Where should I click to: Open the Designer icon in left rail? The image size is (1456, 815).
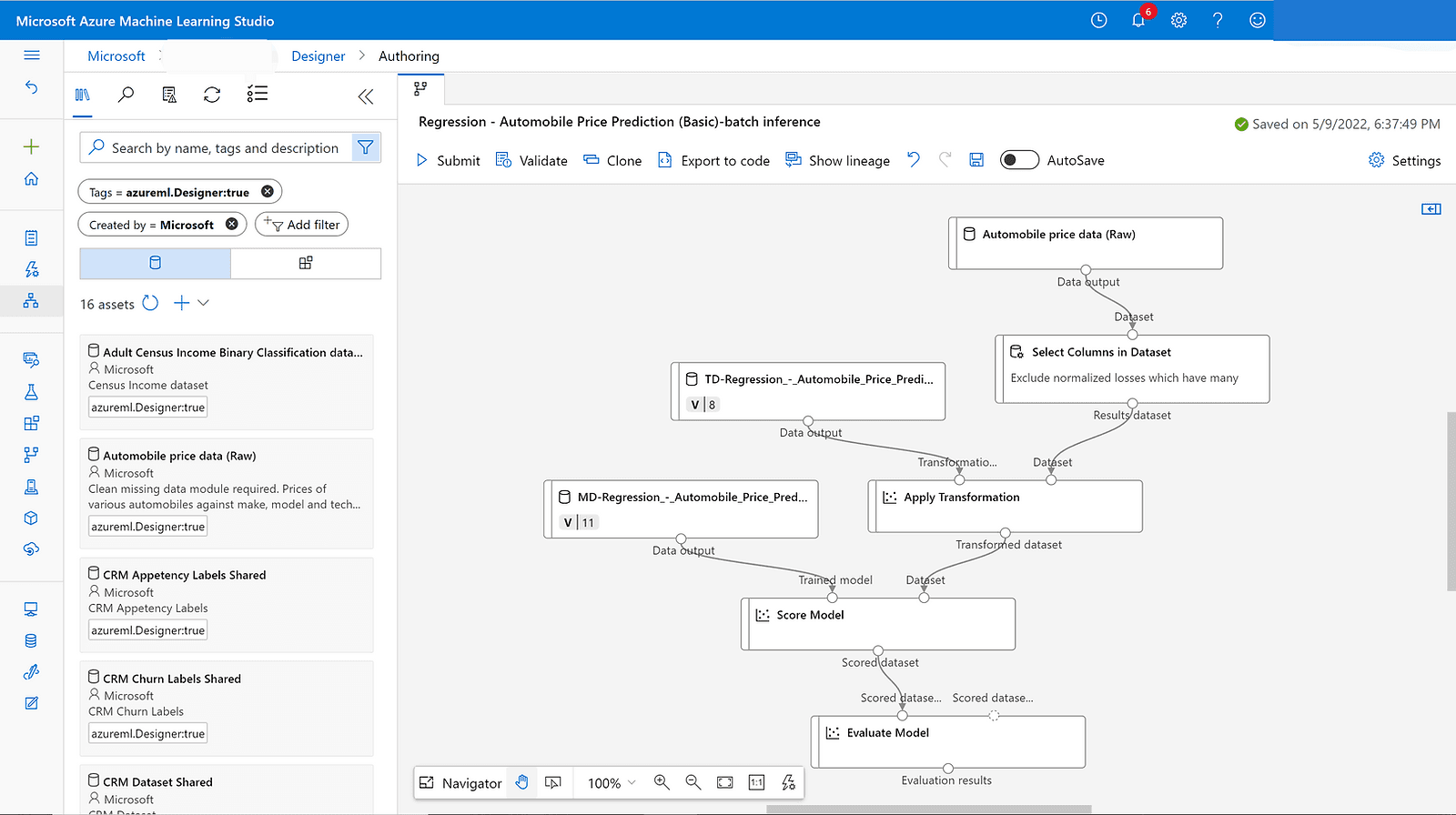(x=32, y=301)
